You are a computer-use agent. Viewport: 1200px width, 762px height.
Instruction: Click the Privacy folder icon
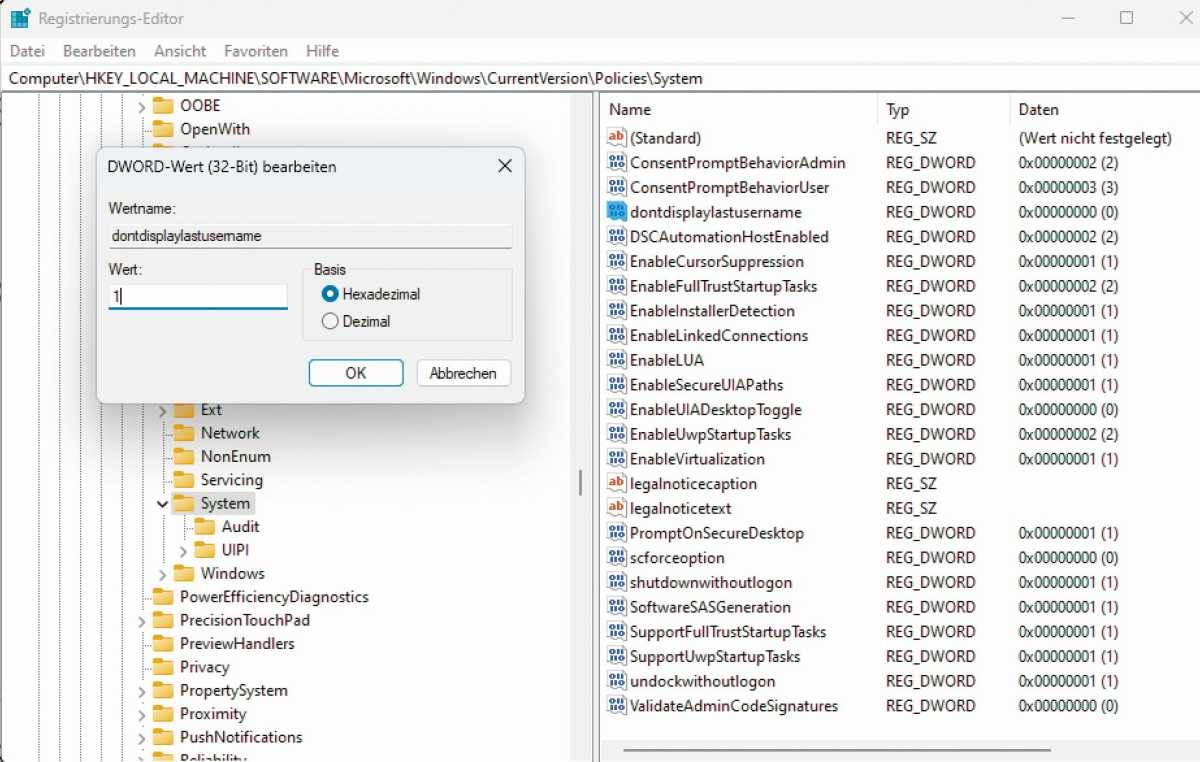click(x=163, y=667)
